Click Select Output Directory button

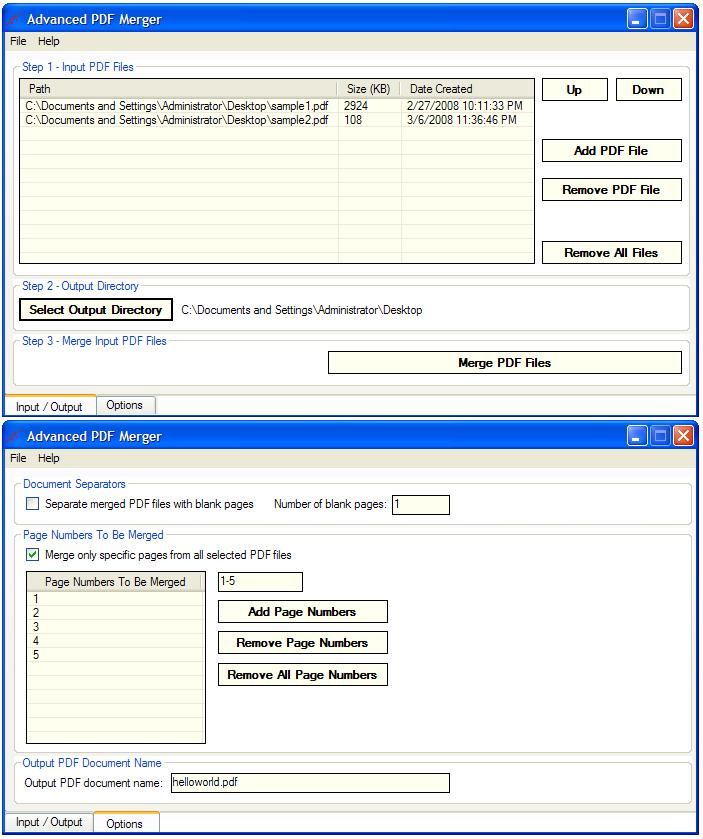pyautogui.click(x=96, y=310)
